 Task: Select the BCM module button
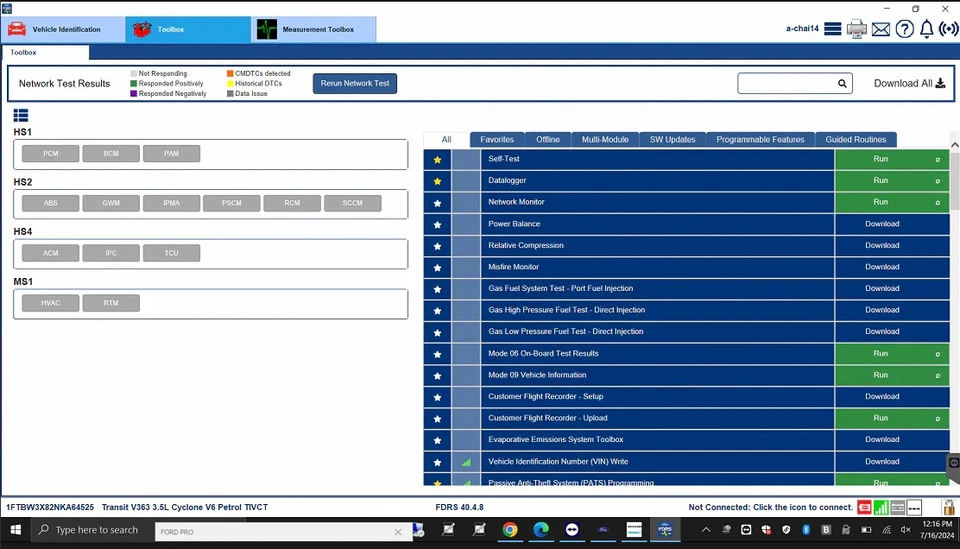point(111,154)
